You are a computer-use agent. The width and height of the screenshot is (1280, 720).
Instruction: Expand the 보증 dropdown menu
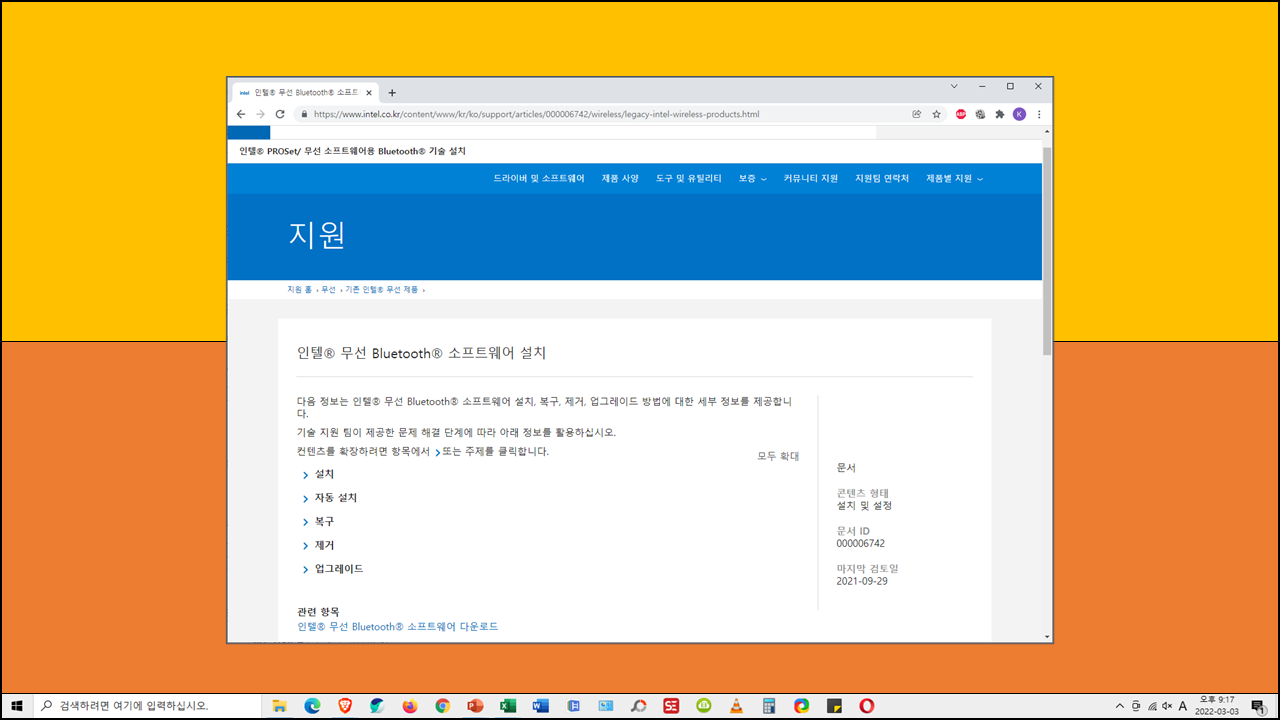752,178
